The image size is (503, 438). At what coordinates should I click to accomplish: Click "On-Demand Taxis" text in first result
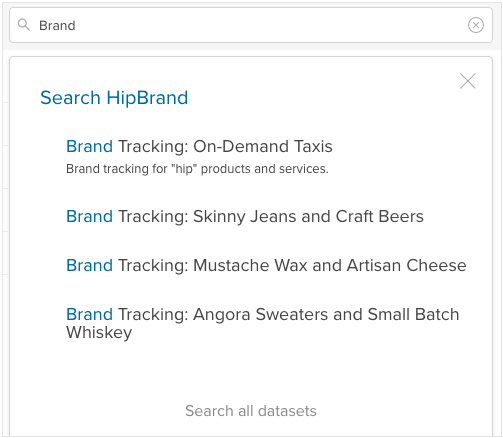(263, 146)
